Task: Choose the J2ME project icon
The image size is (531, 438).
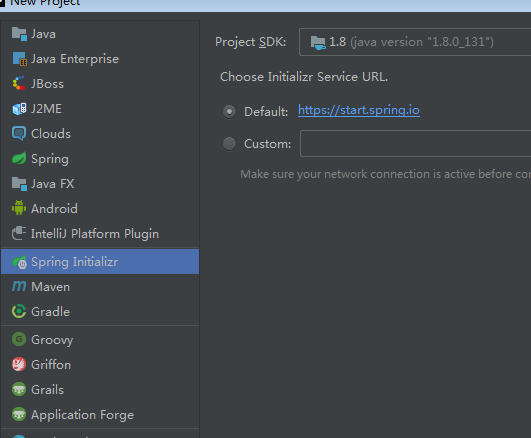Action: pyautogui.click(x=19, y=108)
